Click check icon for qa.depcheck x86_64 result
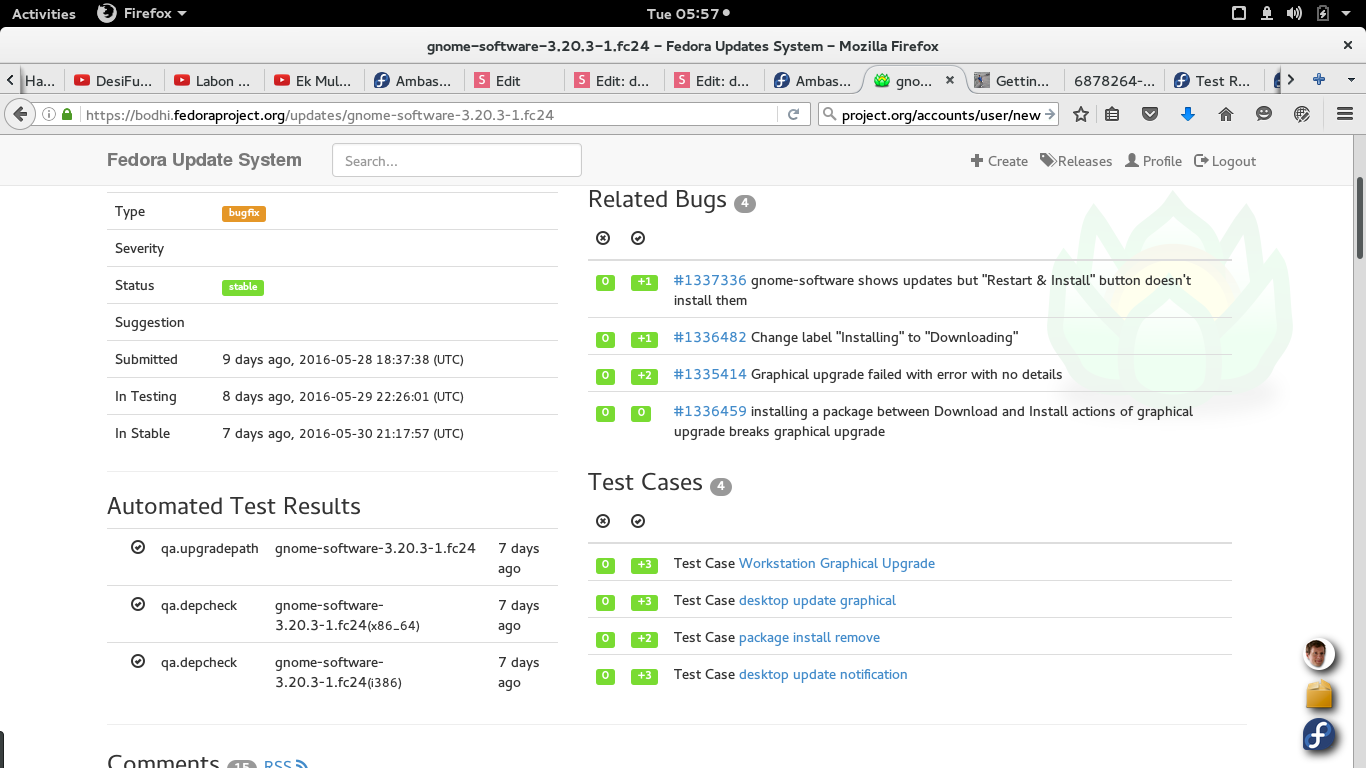1366x768 pixels. [x=138, y=604]
